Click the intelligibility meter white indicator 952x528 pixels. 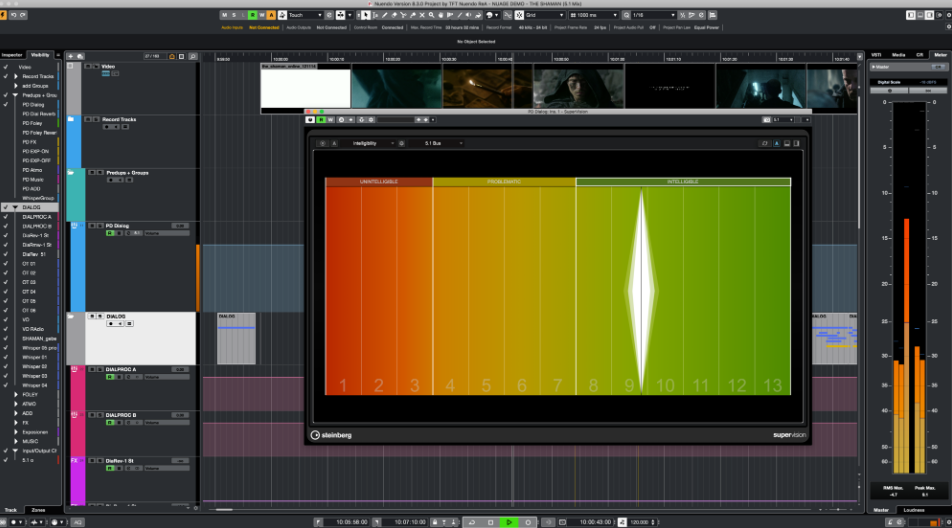point(642,291)
